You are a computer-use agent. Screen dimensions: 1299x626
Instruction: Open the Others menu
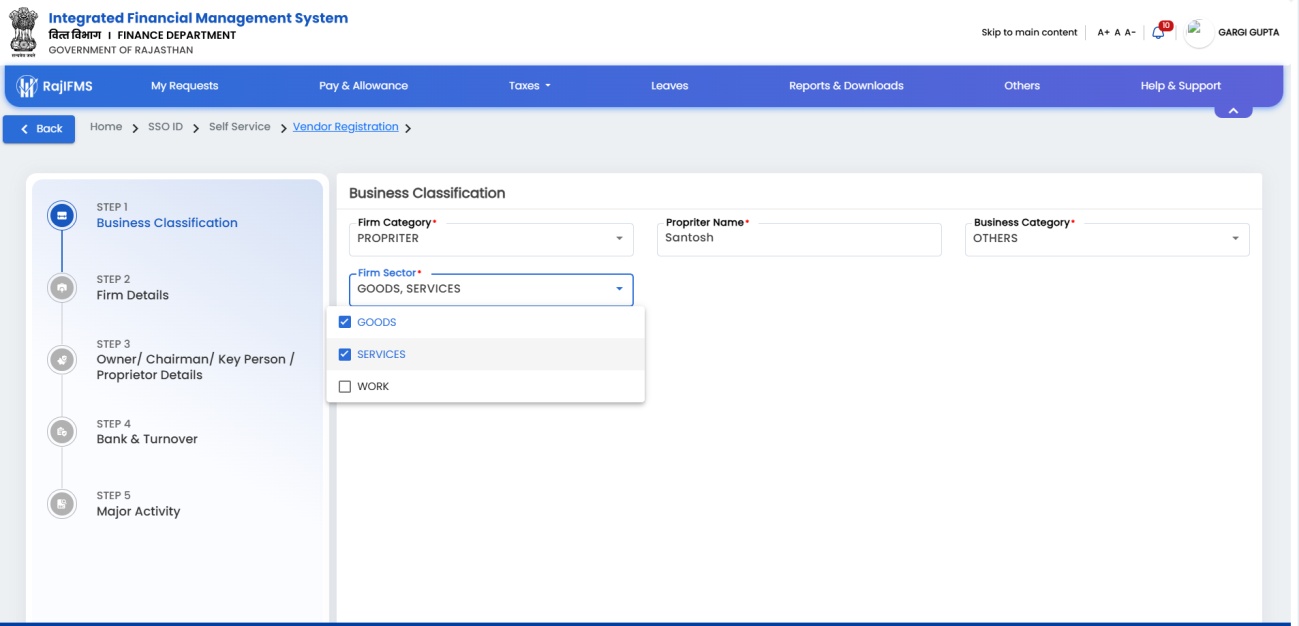pos(1022,86)
